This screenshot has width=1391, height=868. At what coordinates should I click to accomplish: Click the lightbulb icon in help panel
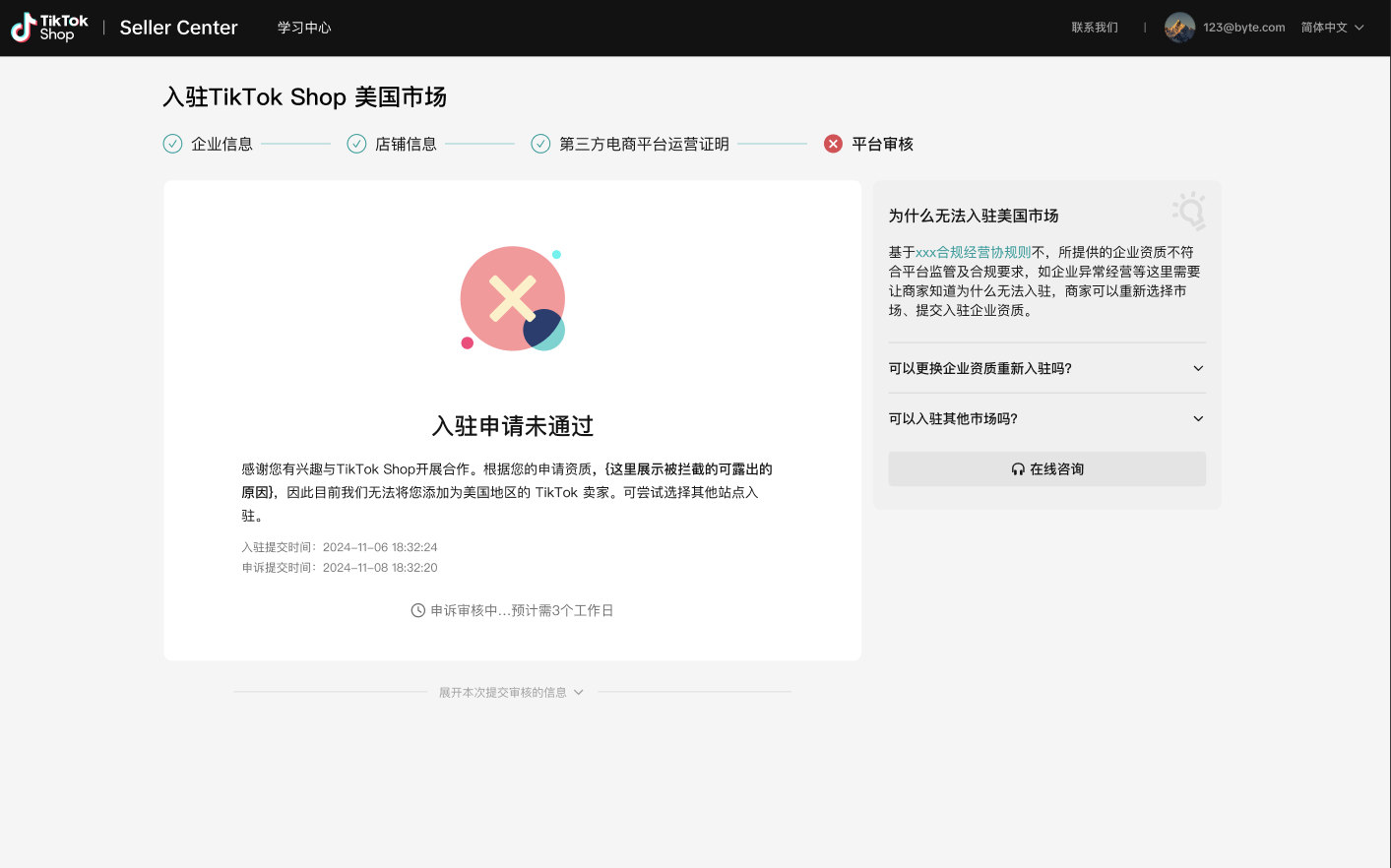tap(1189, 211)
